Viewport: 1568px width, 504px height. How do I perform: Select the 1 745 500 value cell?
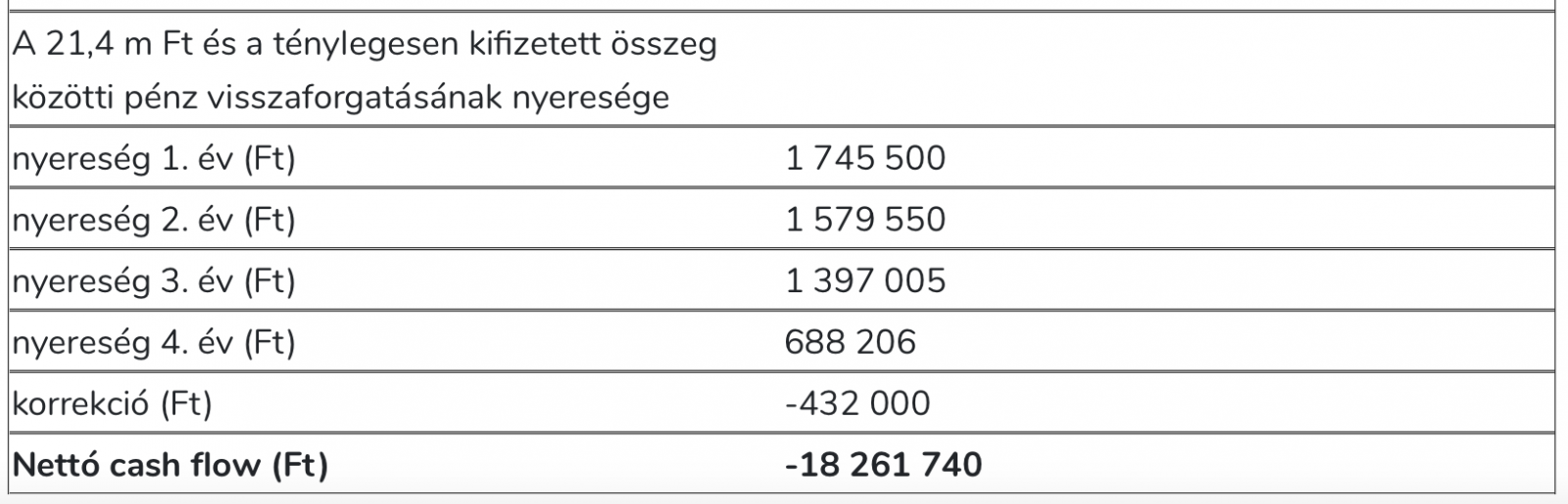point(865,158)
